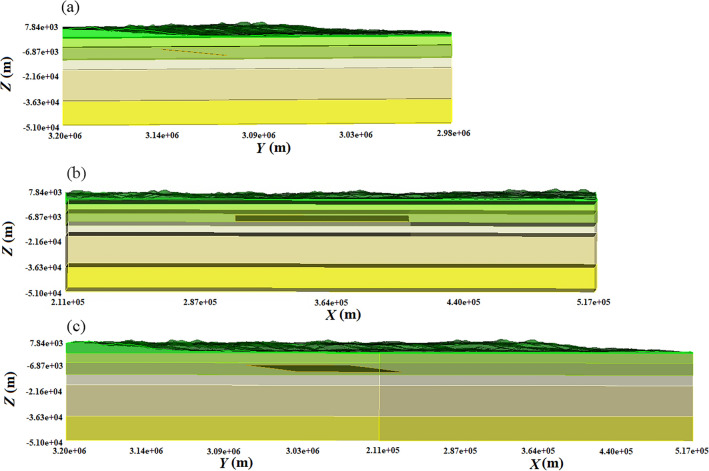The width and height of the screenshot is (709, 471).
Task: Click tick value -6.87e+03 in panel (a)
Action: tap(41, 52)
